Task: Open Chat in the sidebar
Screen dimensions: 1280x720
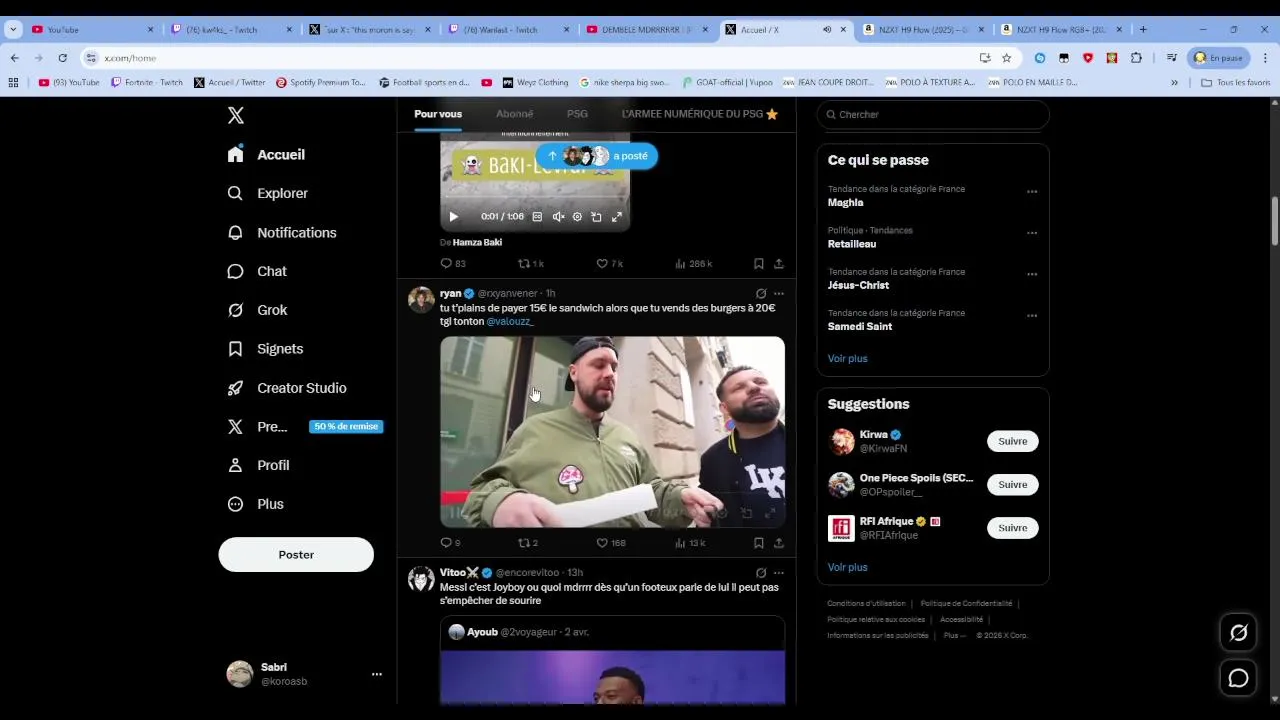Action: click(x=257, y=271)
